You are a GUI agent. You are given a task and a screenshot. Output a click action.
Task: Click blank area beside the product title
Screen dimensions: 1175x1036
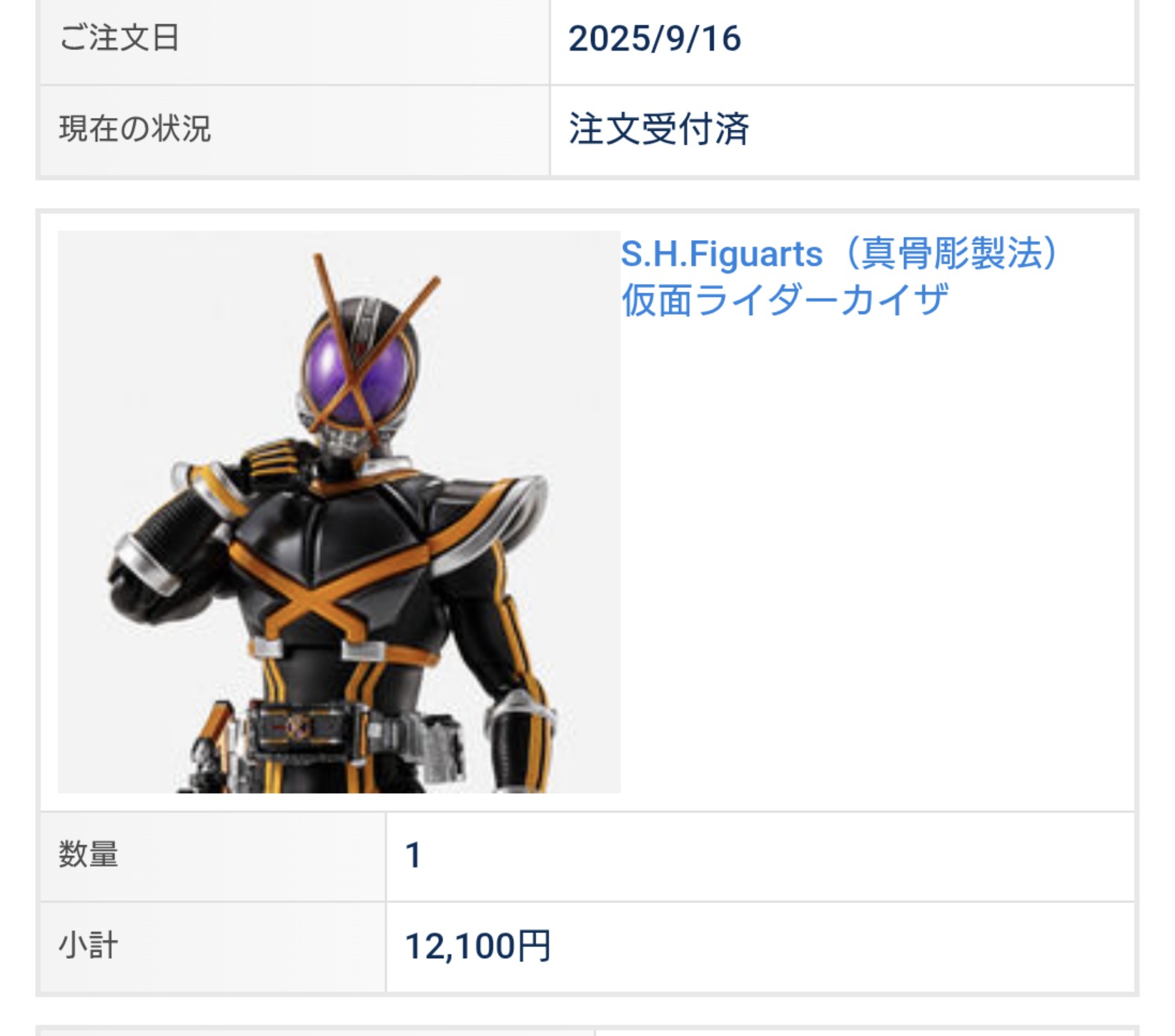tap(876, 557)
